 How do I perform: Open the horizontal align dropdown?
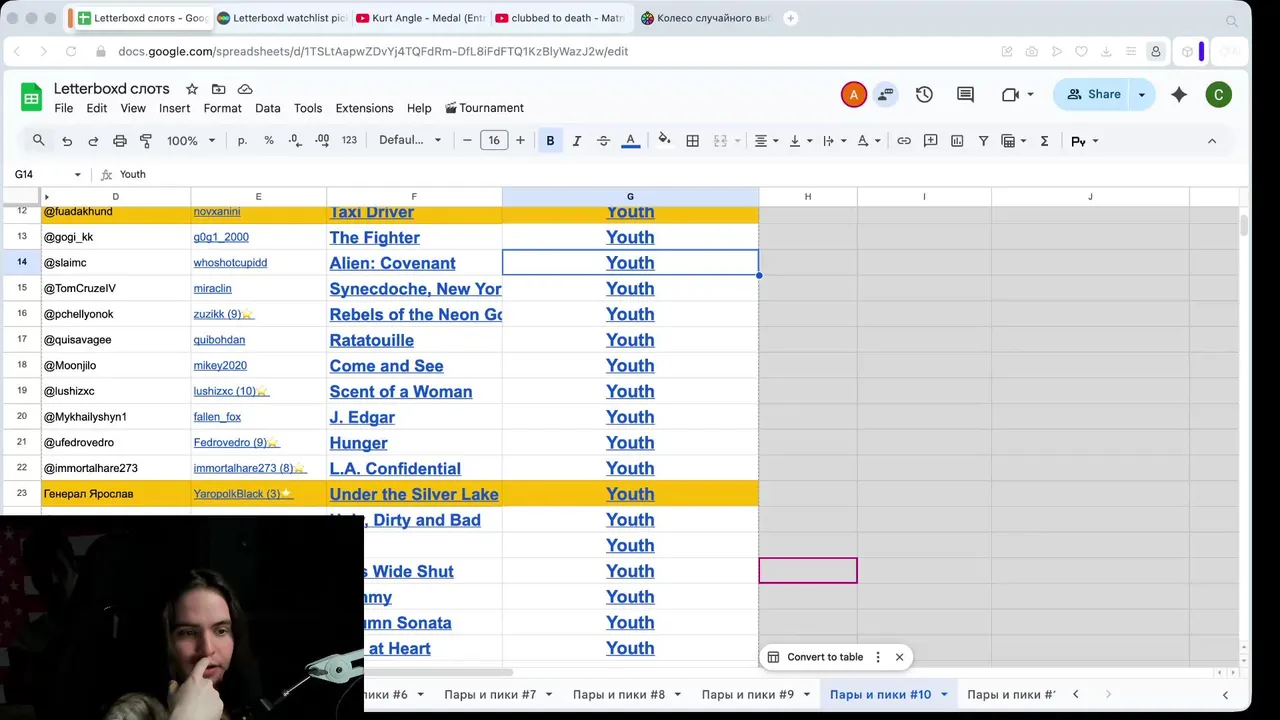[767, 141]
